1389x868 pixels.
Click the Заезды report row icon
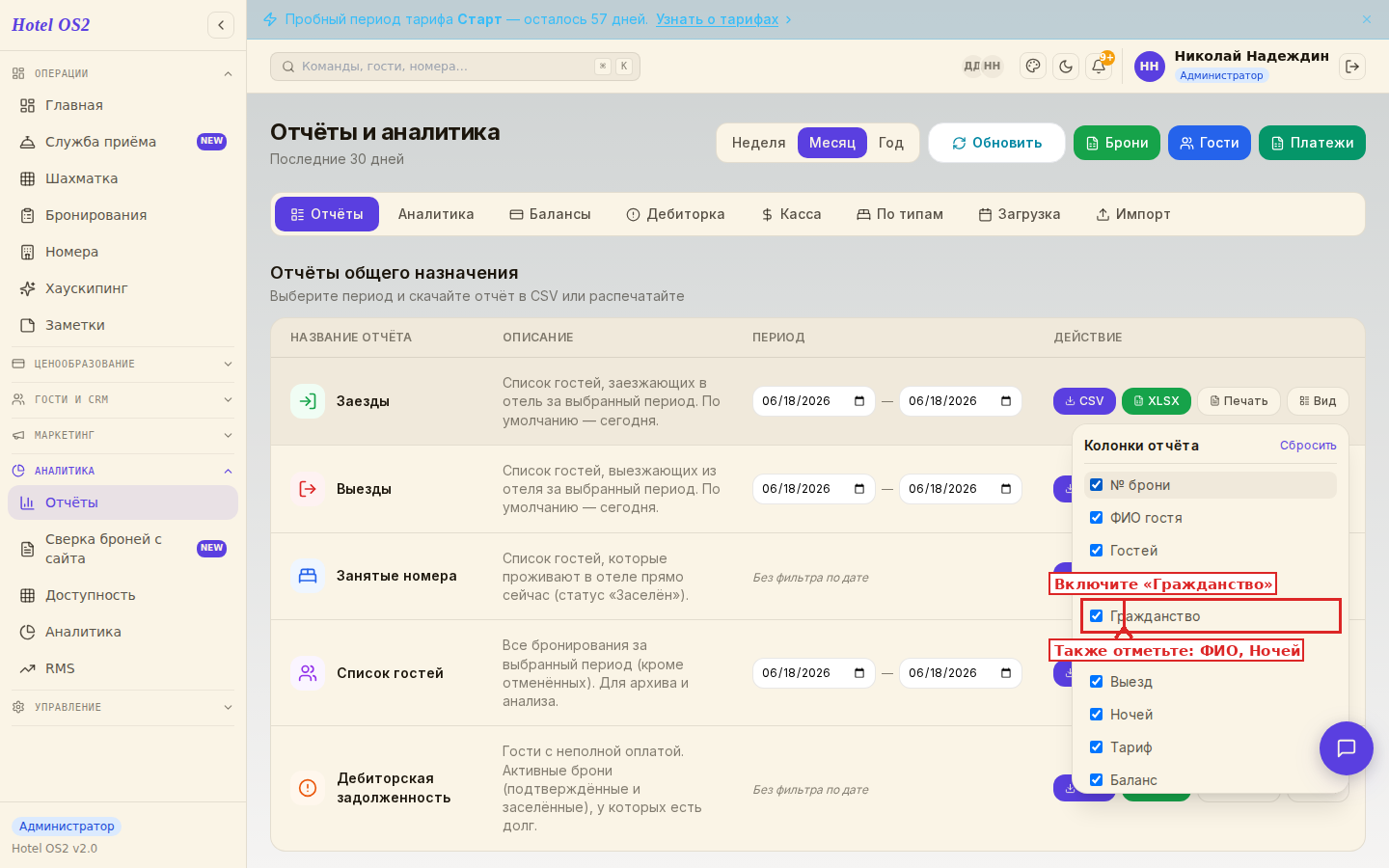point(308,401)
